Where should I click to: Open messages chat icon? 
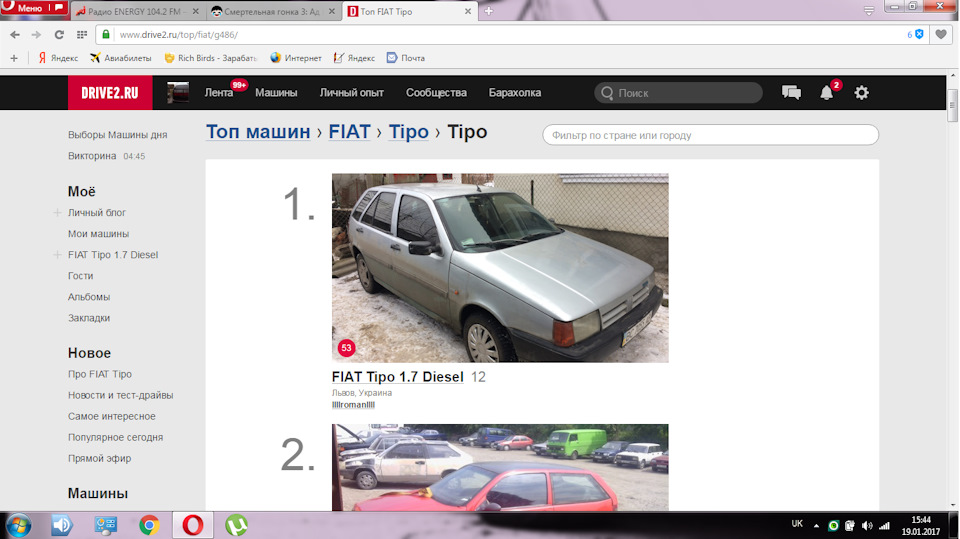pyautogui.click(x=792, y=93)
